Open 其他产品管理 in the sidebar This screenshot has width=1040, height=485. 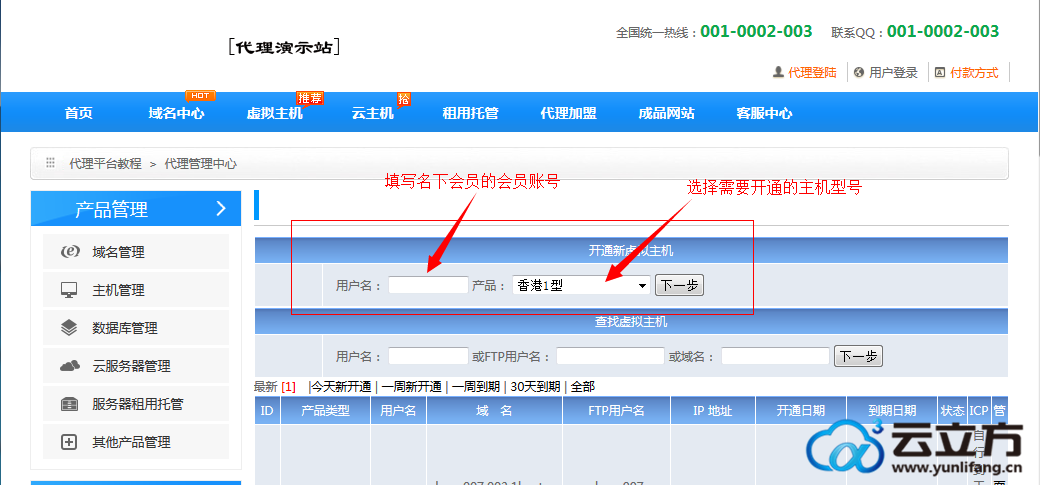(x=136, y=442)
